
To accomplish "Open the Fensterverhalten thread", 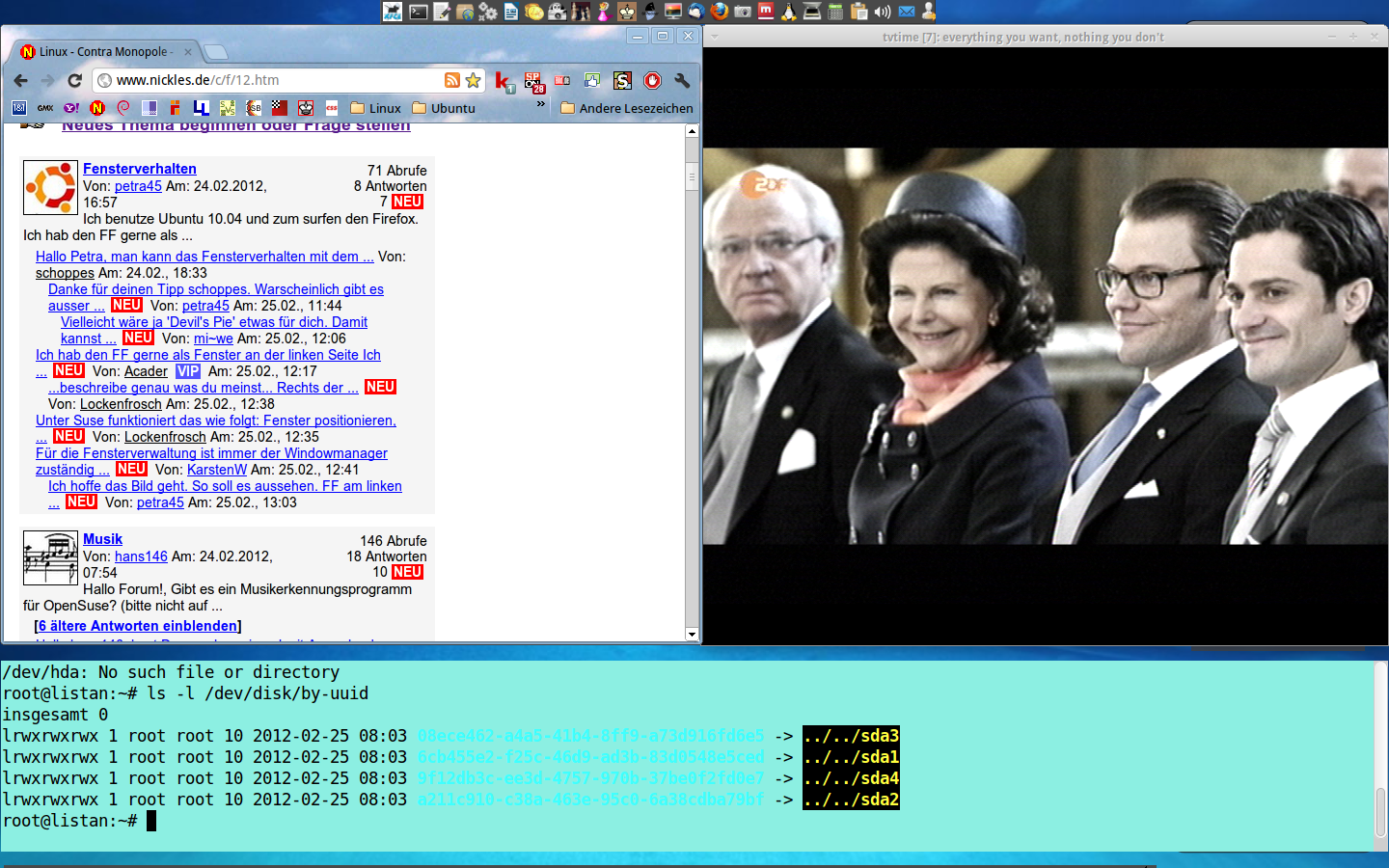I will pyautogui.click(x=140, y=169).
